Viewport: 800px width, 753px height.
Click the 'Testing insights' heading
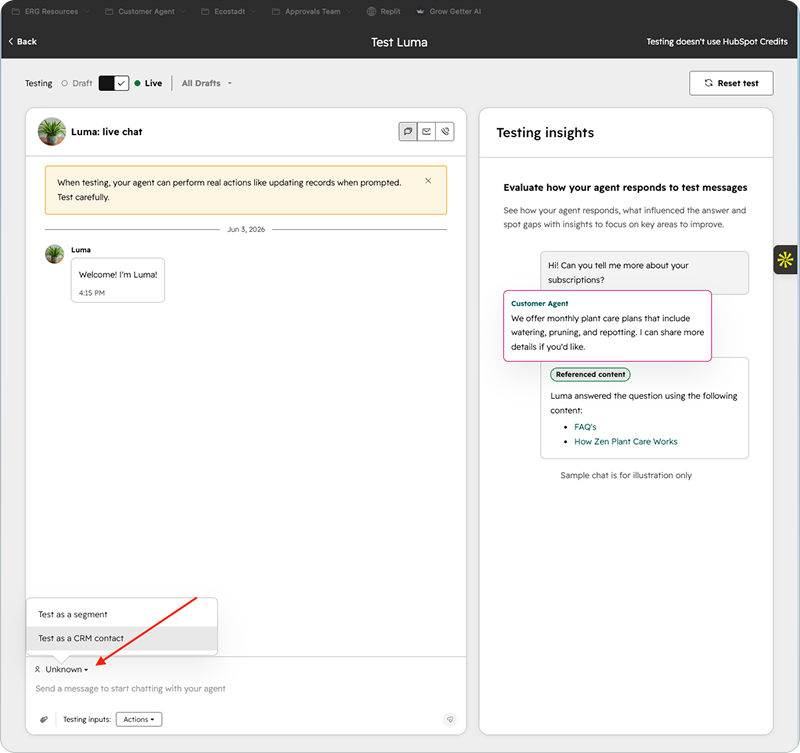pyautogui.click(x=545, y=133)
